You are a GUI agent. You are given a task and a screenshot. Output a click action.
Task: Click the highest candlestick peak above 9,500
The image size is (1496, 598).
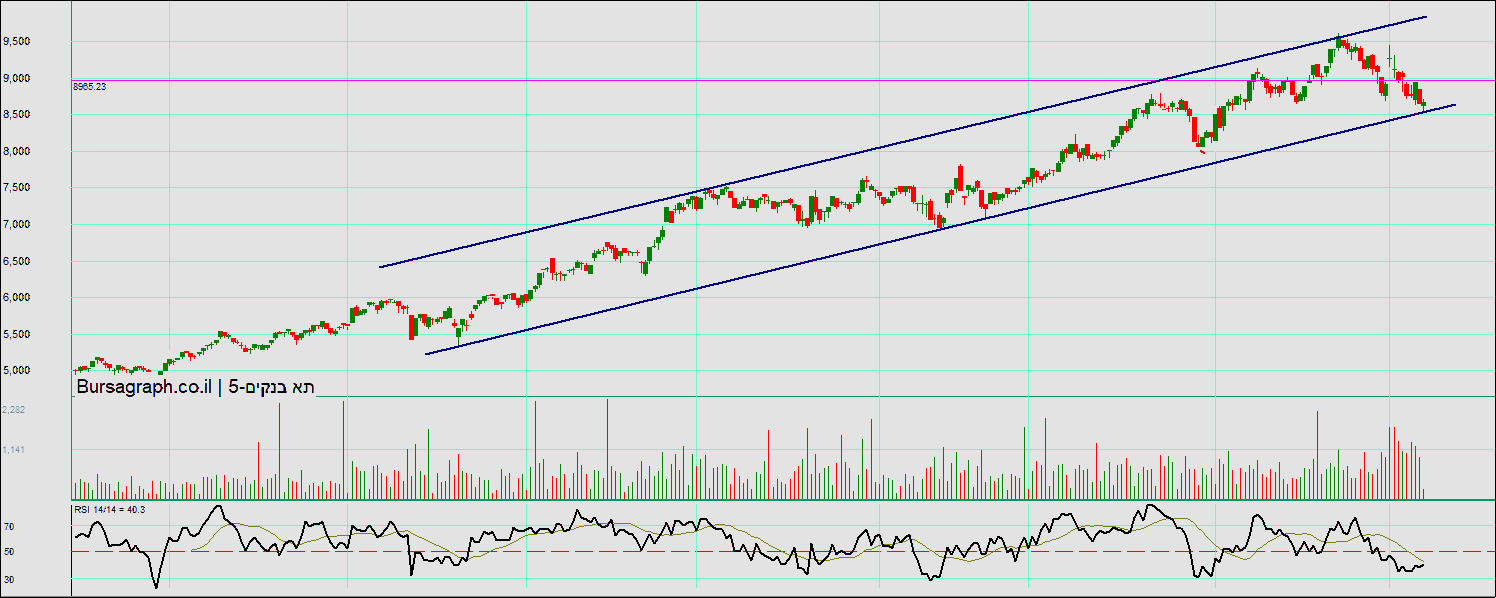coord(1338,41)
